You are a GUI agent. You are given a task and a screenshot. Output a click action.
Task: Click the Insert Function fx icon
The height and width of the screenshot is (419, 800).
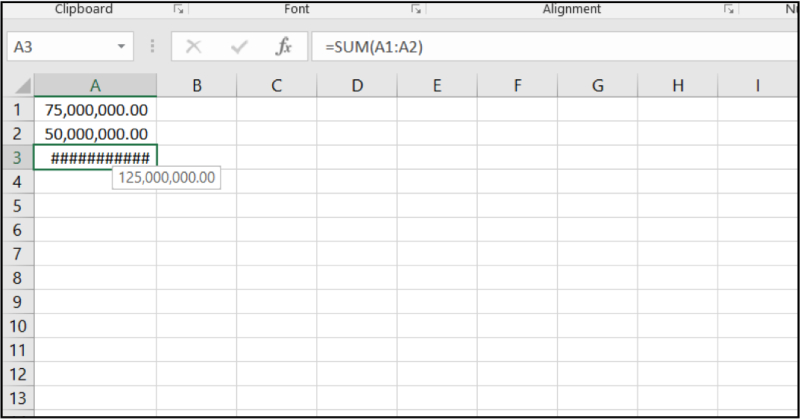[x=283, y=47]
